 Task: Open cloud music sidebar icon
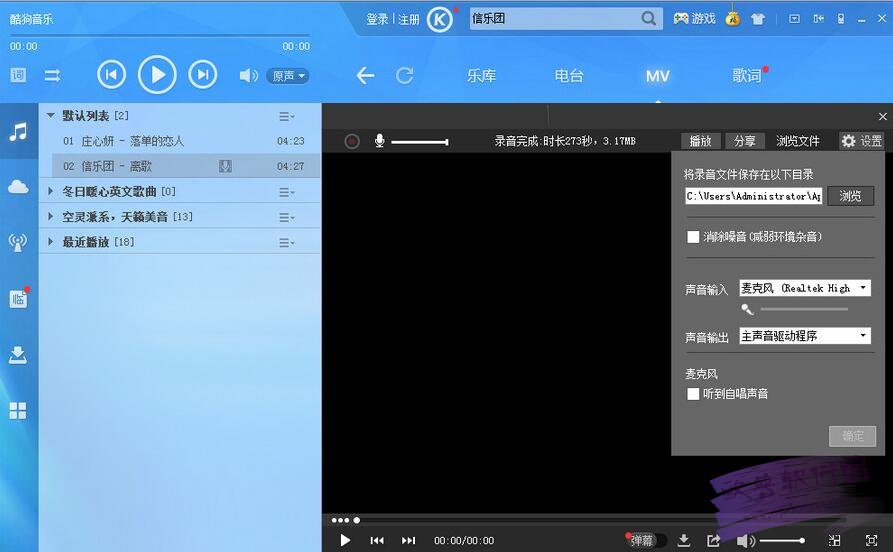(x=18, y=186)
